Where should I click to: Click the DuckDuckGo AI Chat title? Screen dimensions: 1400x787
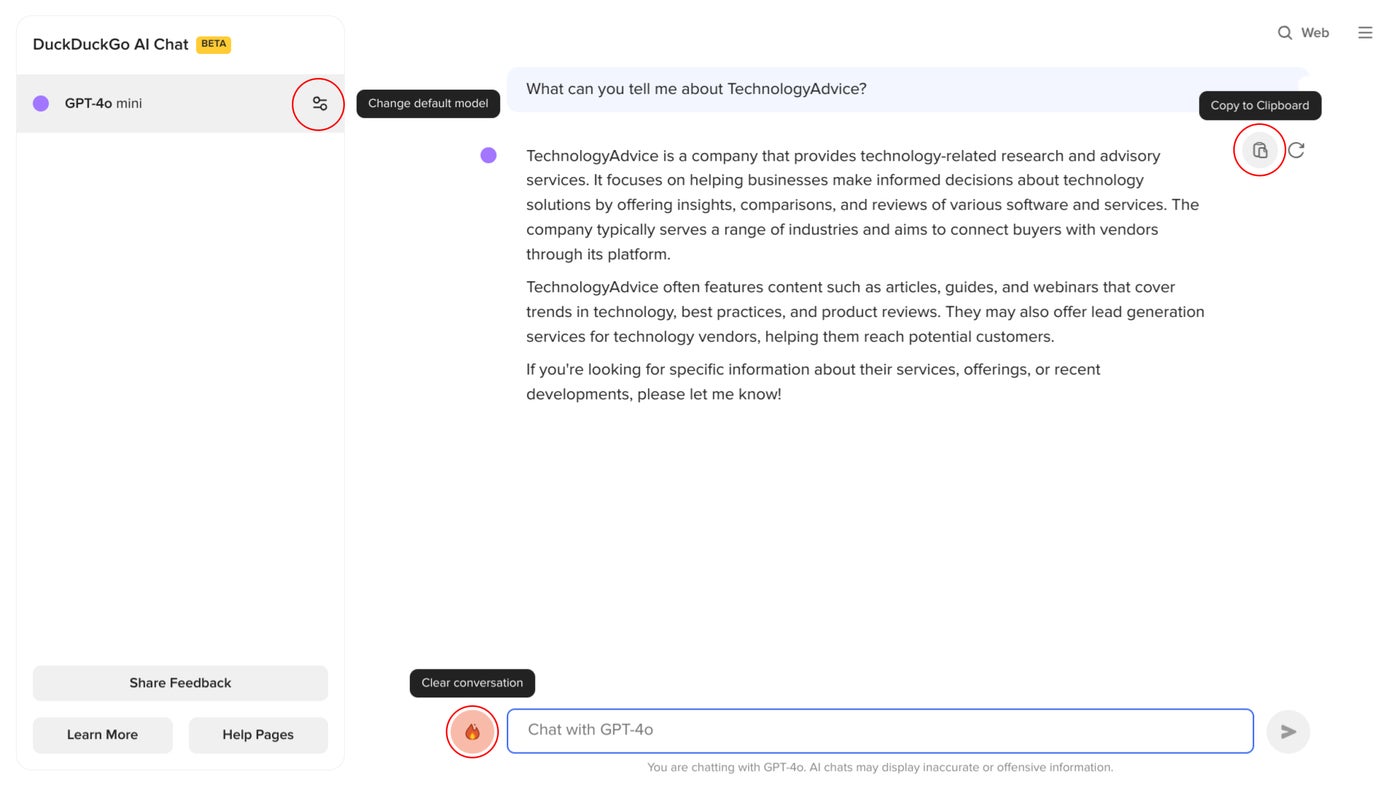click(110, 44)
